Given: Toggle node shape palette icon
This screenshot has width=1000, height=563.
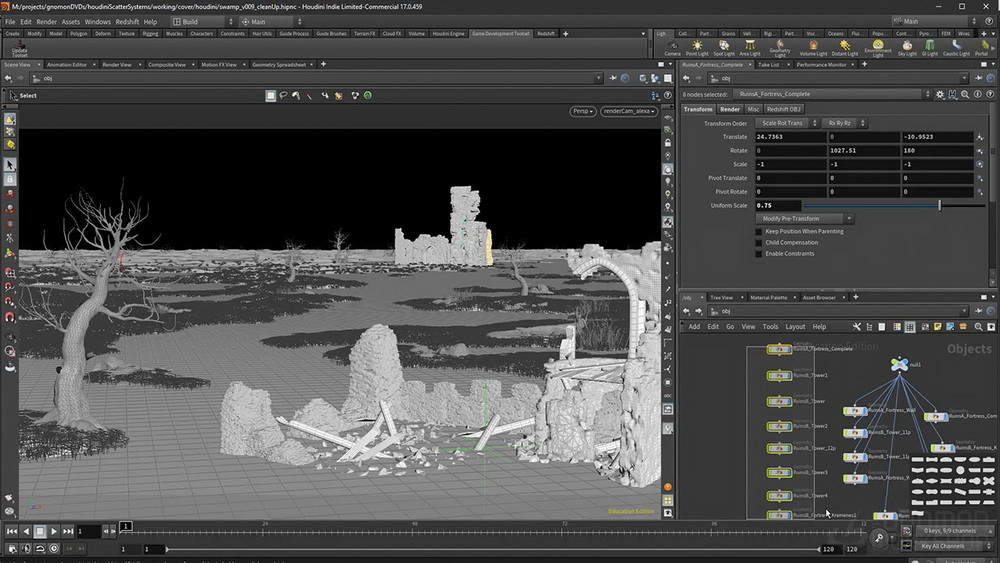Looking at the screenshot, I should click(x=909, y=326).
